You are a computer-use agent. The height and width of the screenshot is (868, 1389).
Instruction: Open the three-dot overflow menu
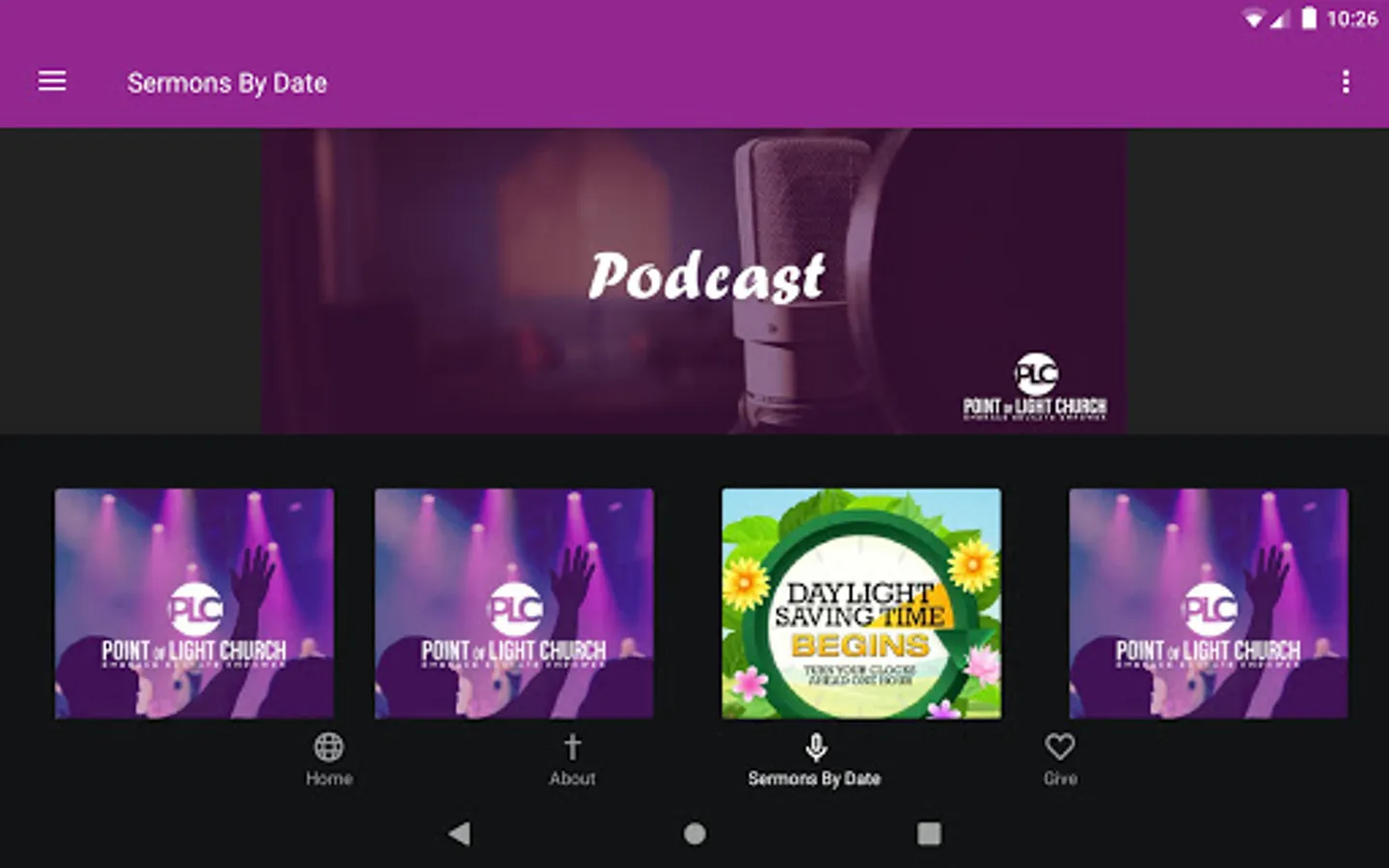coord(1346,82)
